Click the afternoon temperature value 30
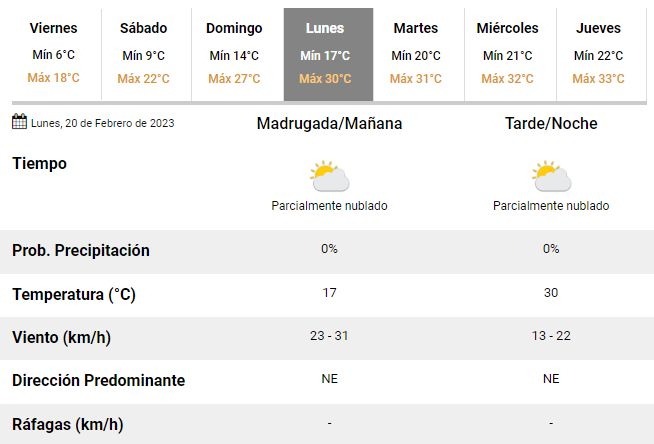Viewport: 654px width, 444px height. click(x=551, y=293)
